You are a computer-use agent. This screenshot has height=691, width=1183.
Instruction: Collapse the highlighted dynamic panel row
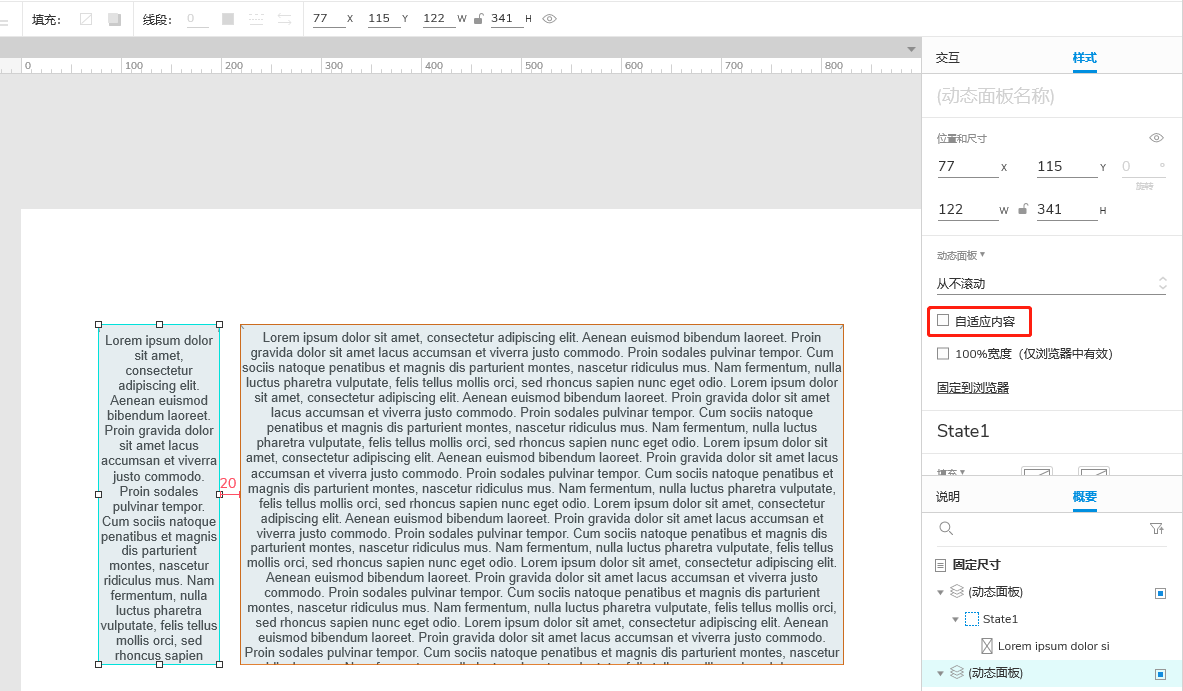[940, 673]
